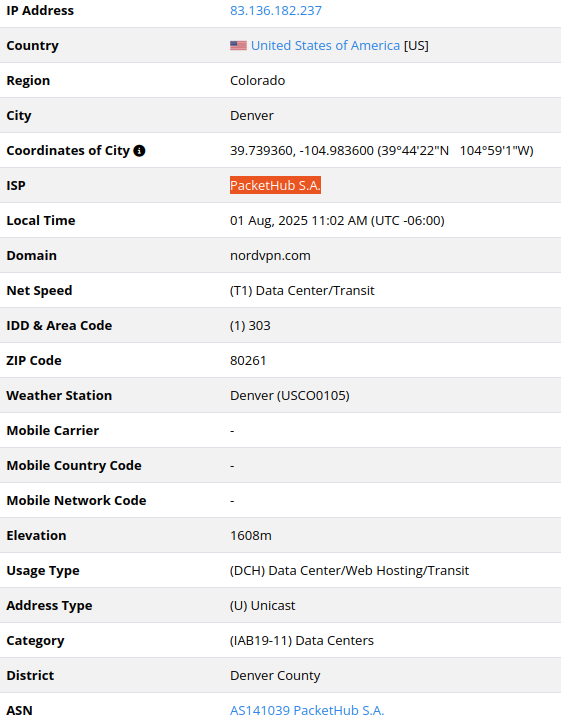Click the ZIP code 80261

tap(248, 360)
